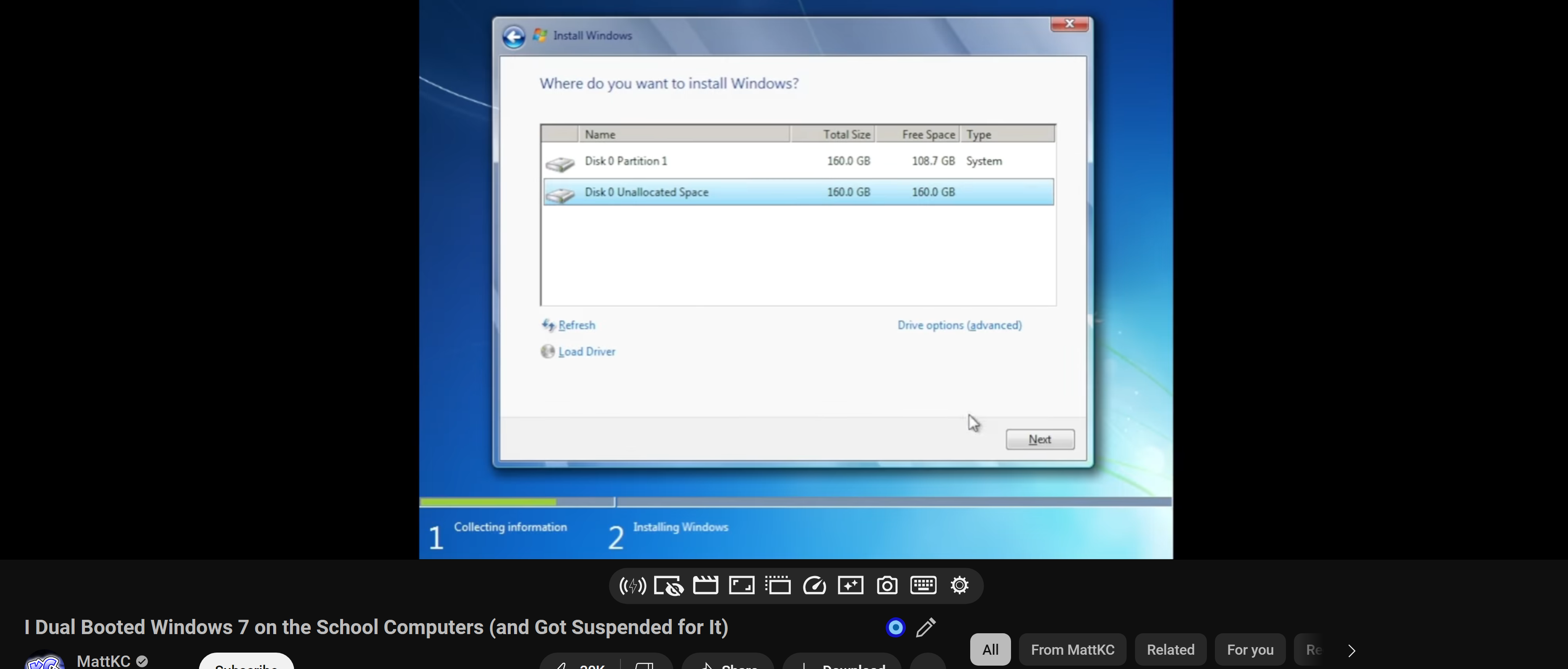The width and height of the screenshot is (1568, 669).
Task: Open Drive options (advanced)
Action: [x=959, y=325]
